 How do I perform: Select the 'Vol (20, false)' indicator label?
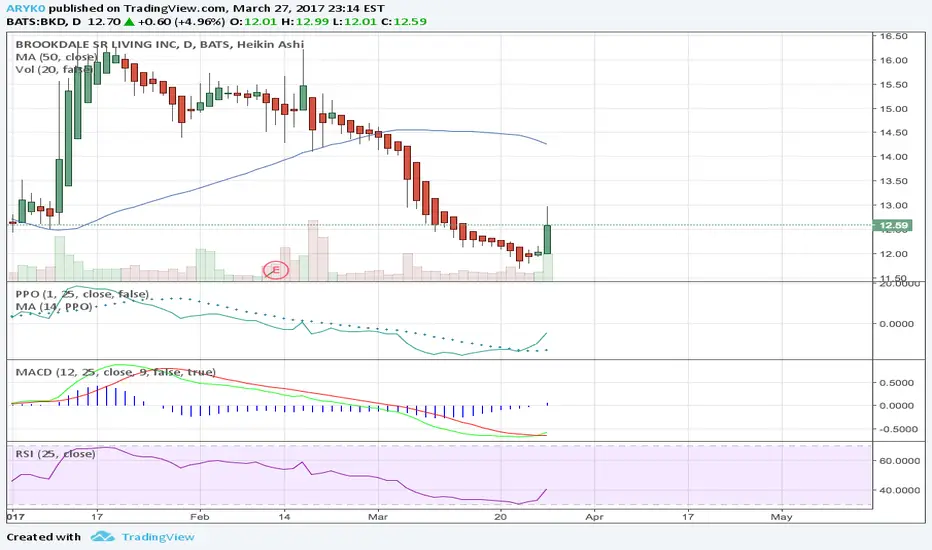[53, 70]
